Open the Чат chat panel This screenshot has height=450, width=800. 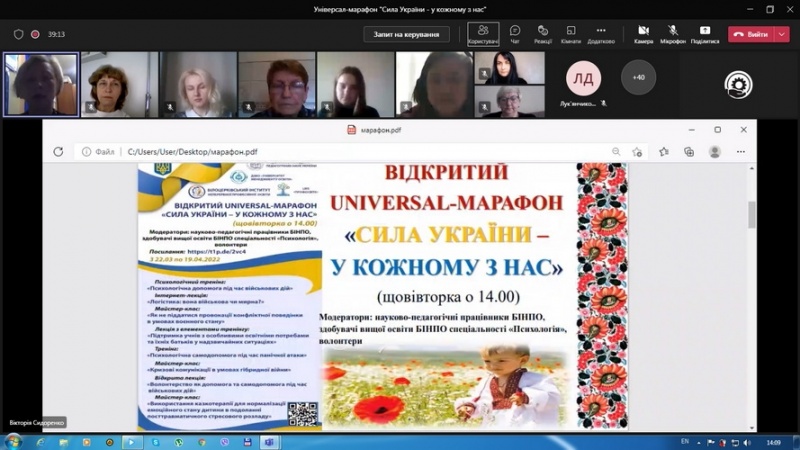click(515, 33)
